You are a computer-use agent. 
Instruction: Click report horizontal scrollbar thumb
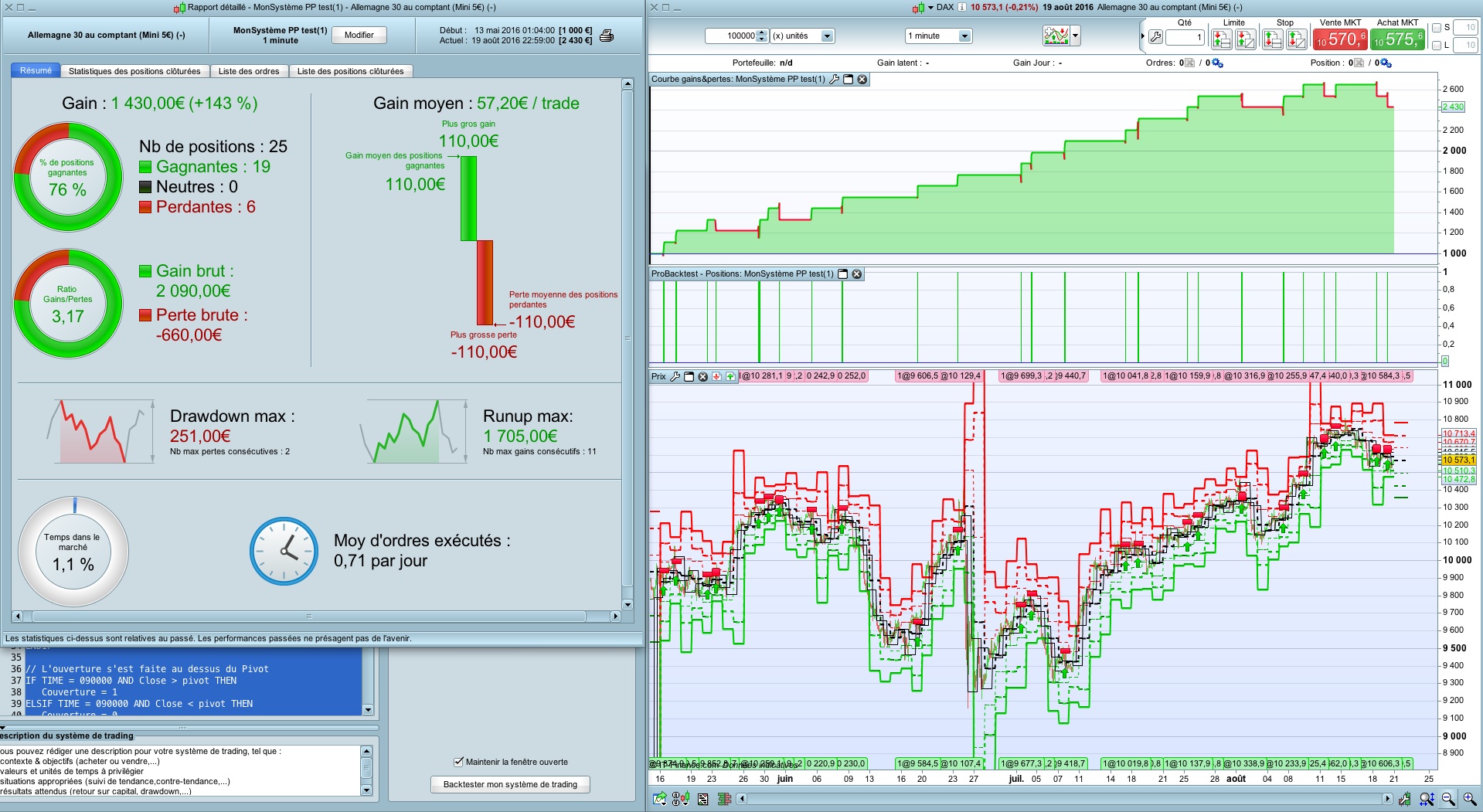309,617
